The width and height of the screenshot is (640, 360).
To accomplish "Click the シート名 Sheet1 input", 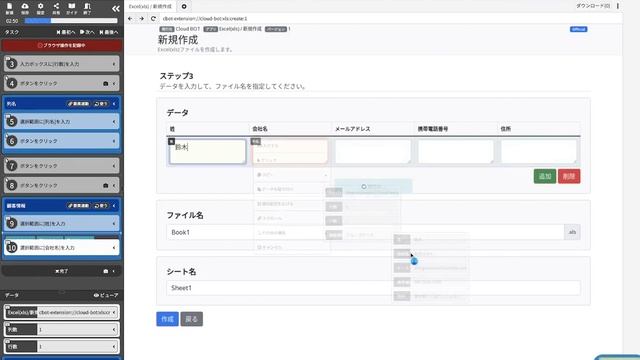I will 373,288.
